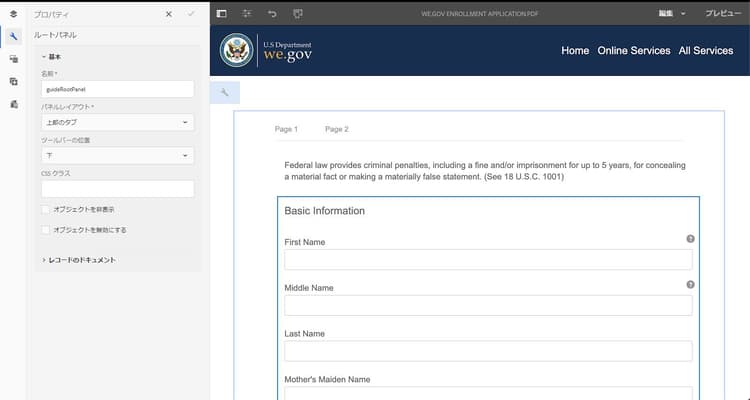Cancel properties with the X button

point(169,14)
